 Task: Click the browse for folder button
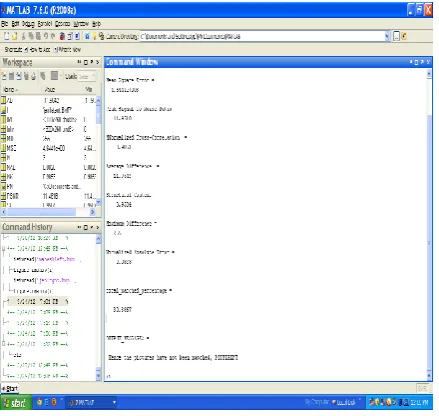tap(396, 36)
